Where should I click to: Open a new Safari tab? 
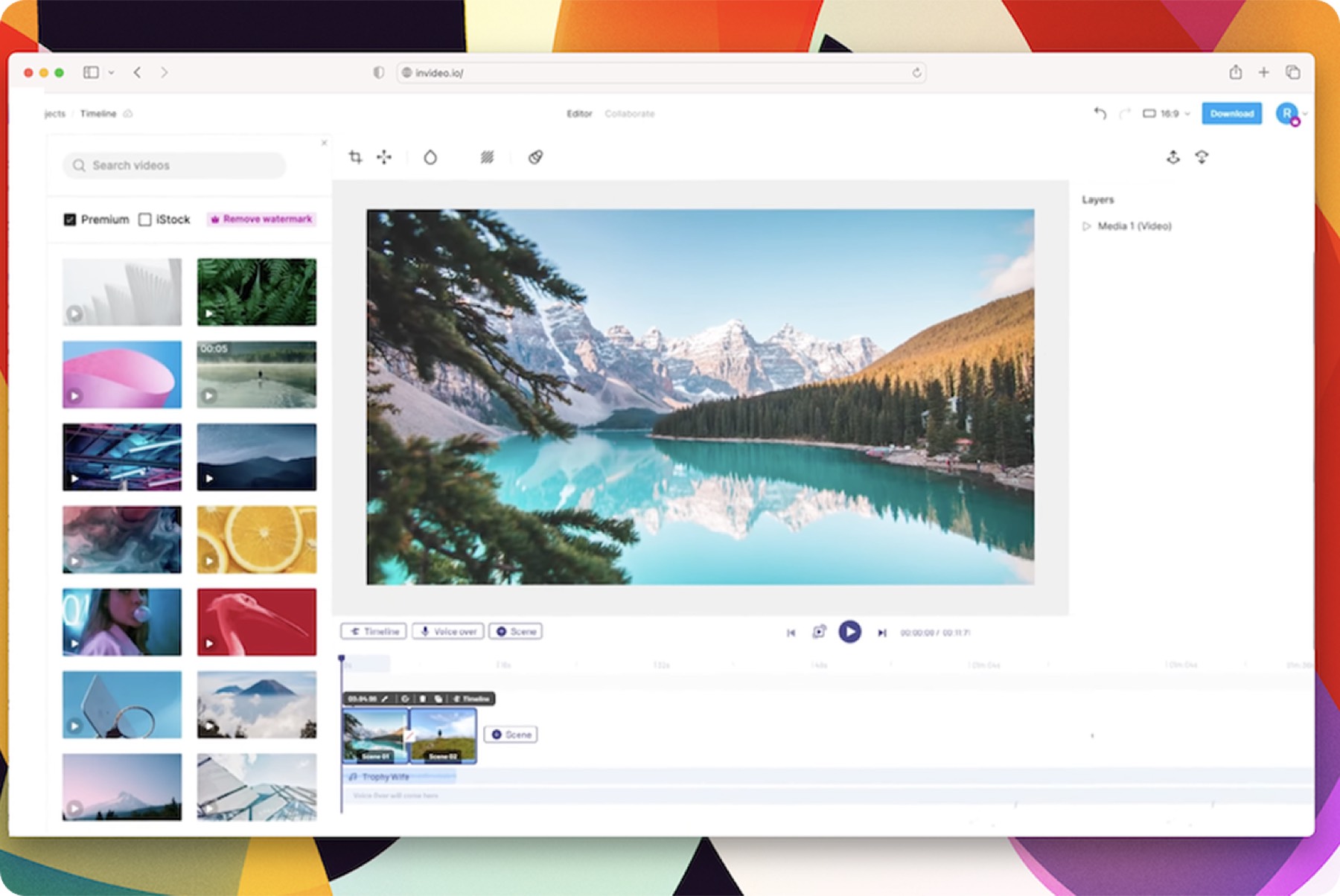click(1263, 72)
